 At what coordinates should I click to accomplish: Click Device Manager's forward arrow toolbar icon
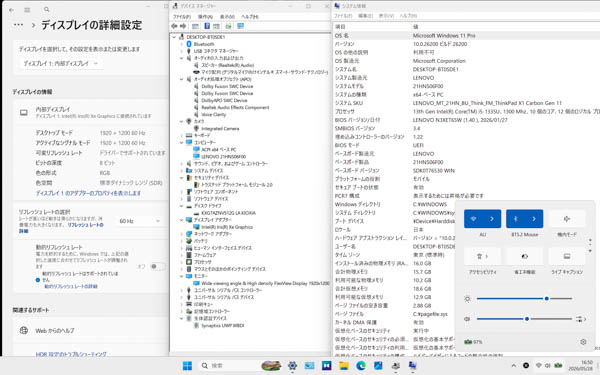click(x=183, y=26)
